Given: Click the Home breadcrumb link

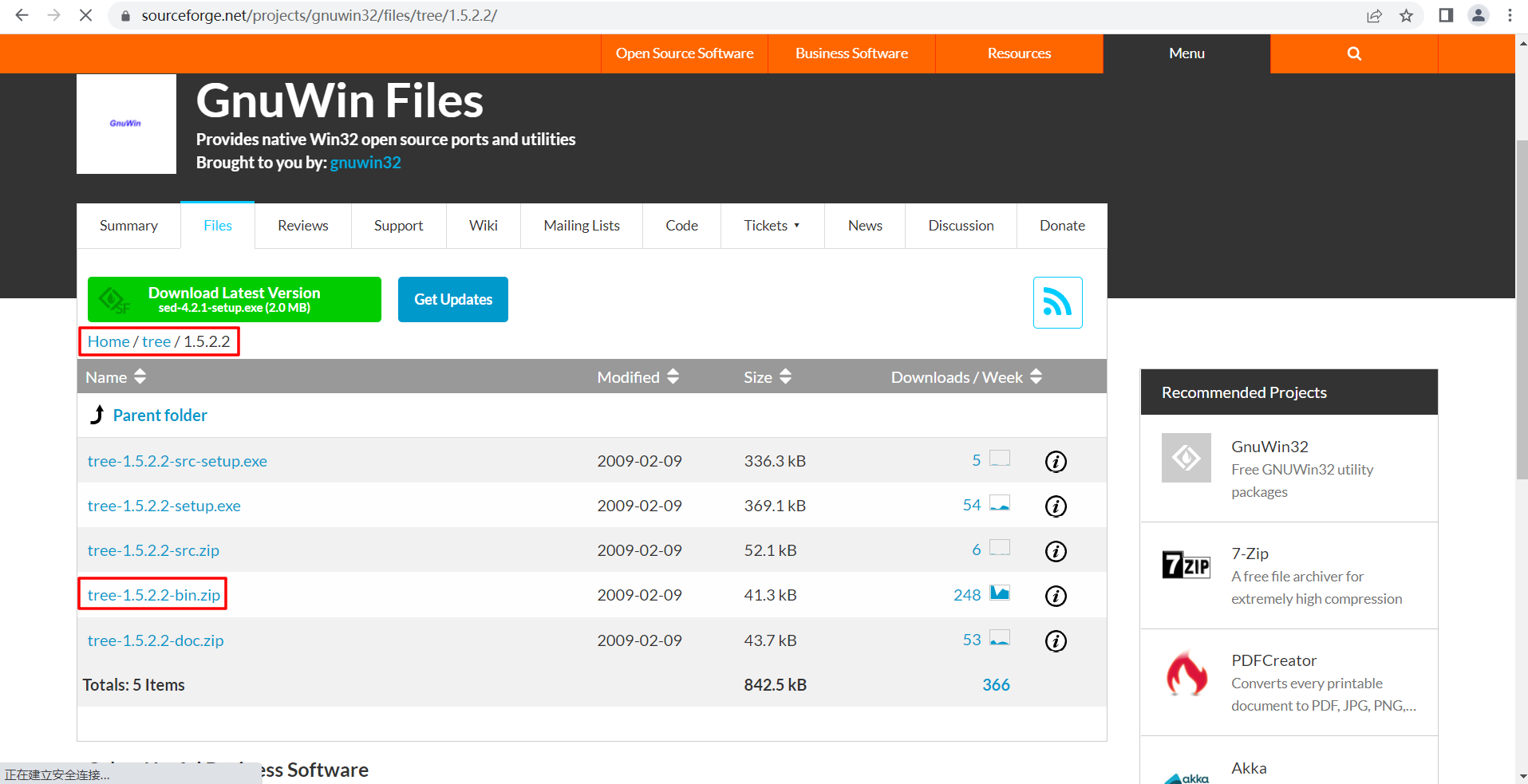Looking at the screenshot, I should point(109,341).
